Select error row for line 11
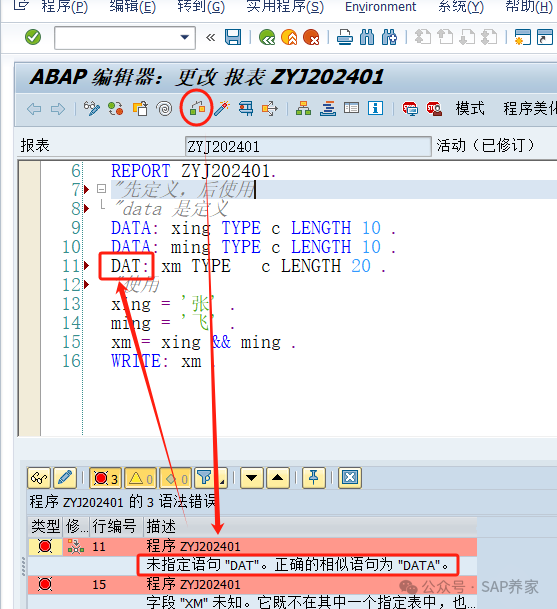Viewport: 557px width, 609px height. pyautogui.click(x=252, y=546)
